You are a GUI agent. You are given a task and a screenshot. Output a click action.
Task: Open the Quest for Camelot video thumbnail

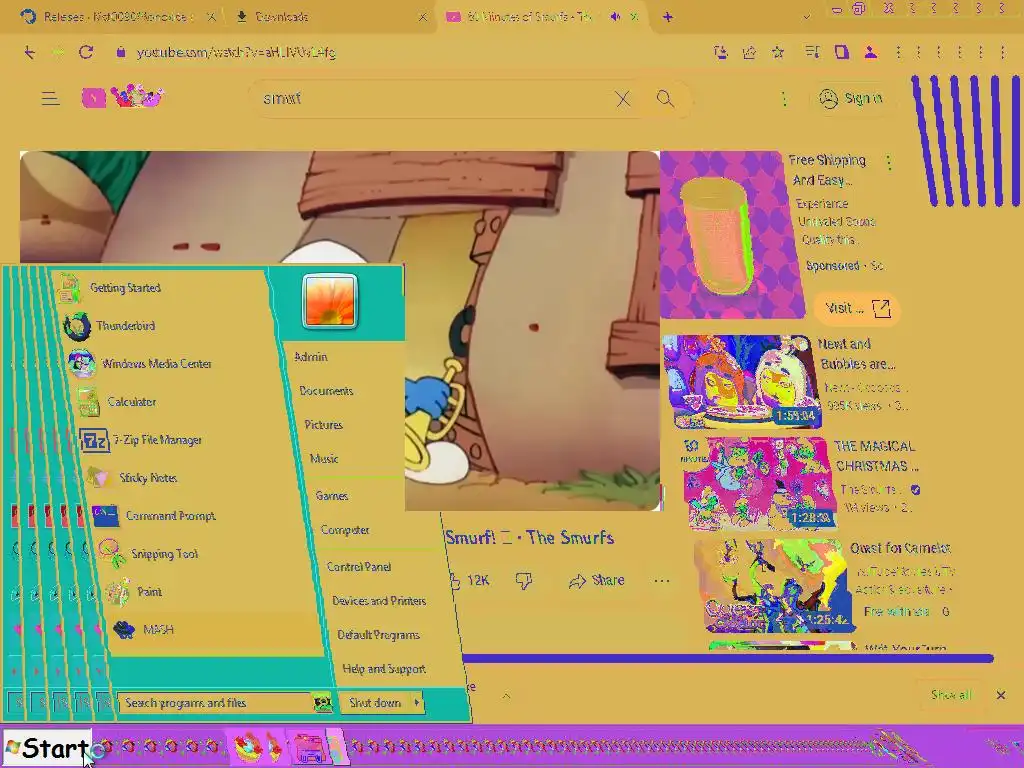pos(775,585)
